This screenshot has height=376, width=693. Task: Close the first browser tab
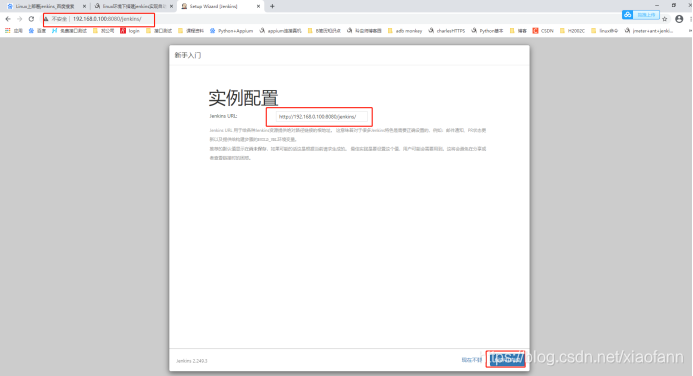tap(84, 6)
